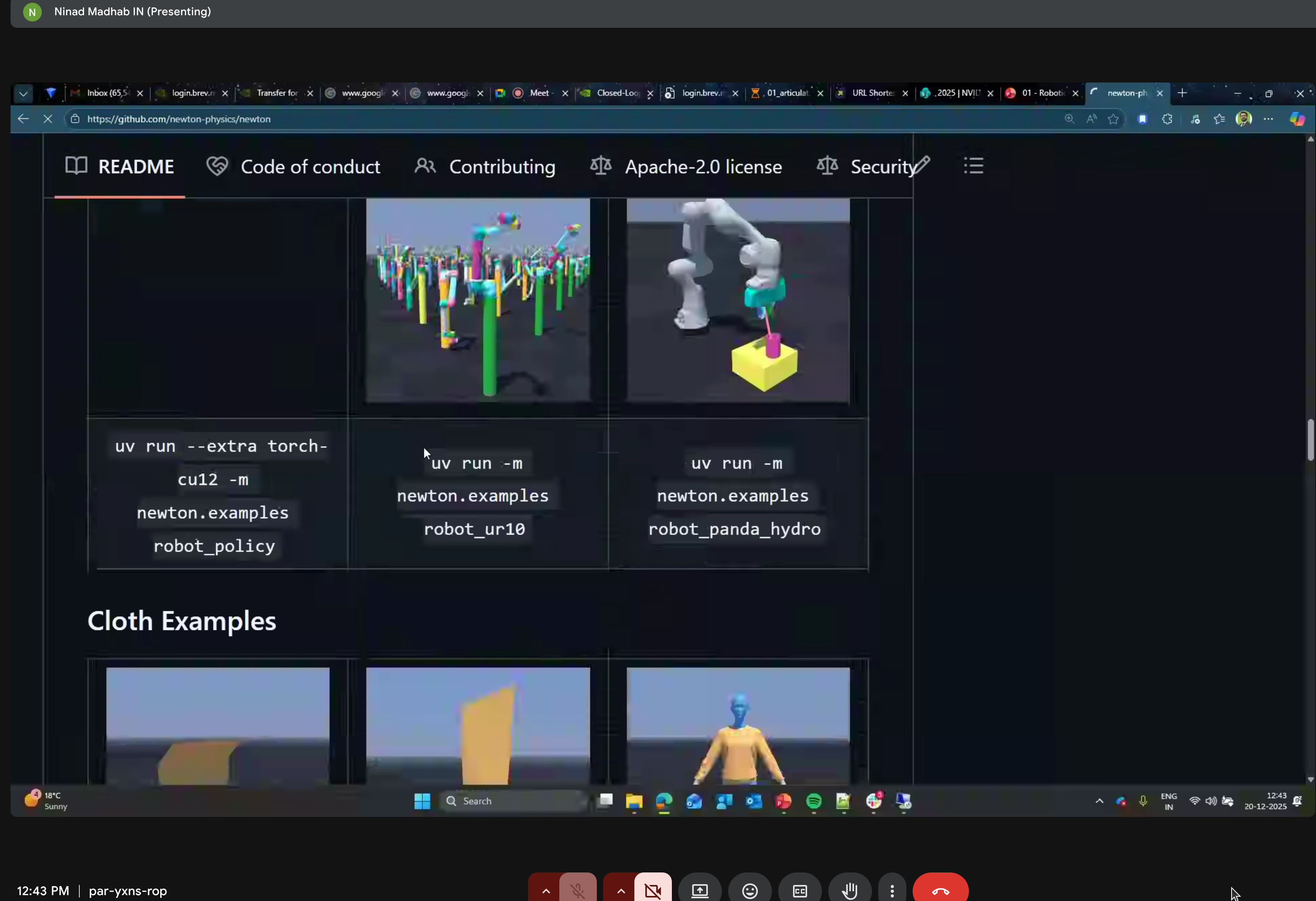Viewport: 1316px width, 901px height.
Task: Open the README outline list menu
Action: coord(972,165)
